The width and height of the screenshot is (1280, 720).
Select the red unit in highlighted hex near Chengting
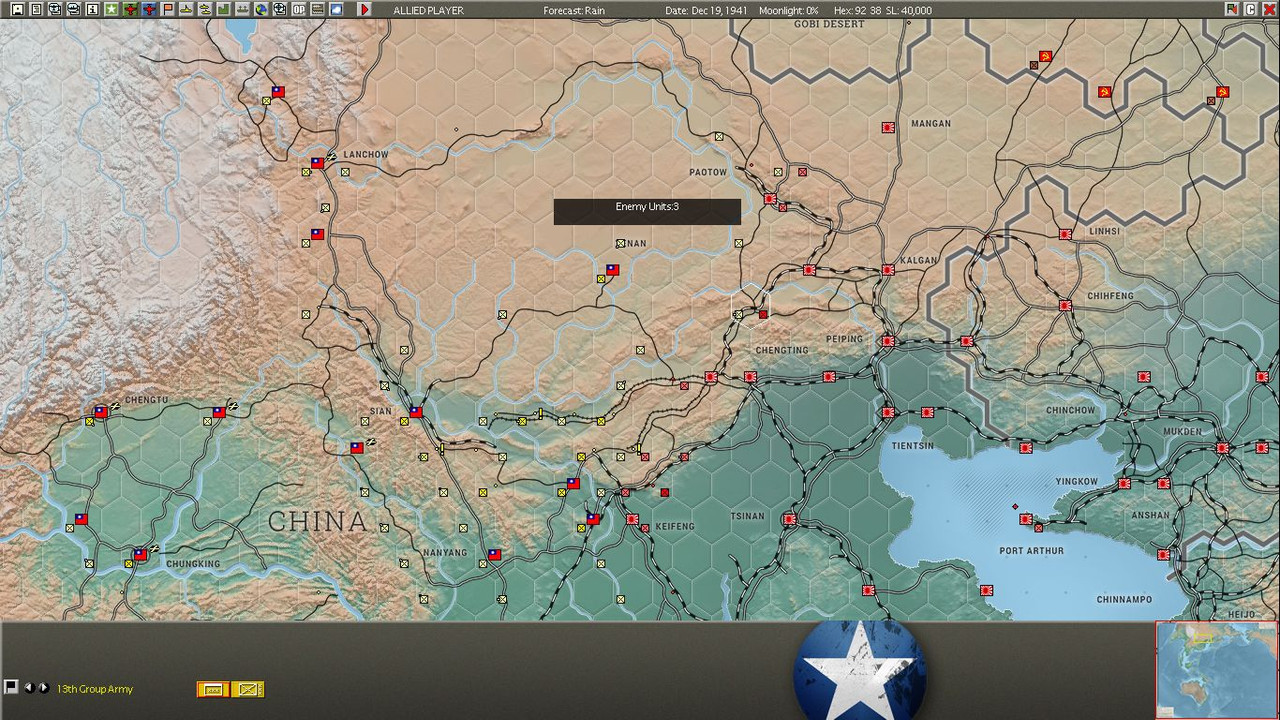(763, 314)
